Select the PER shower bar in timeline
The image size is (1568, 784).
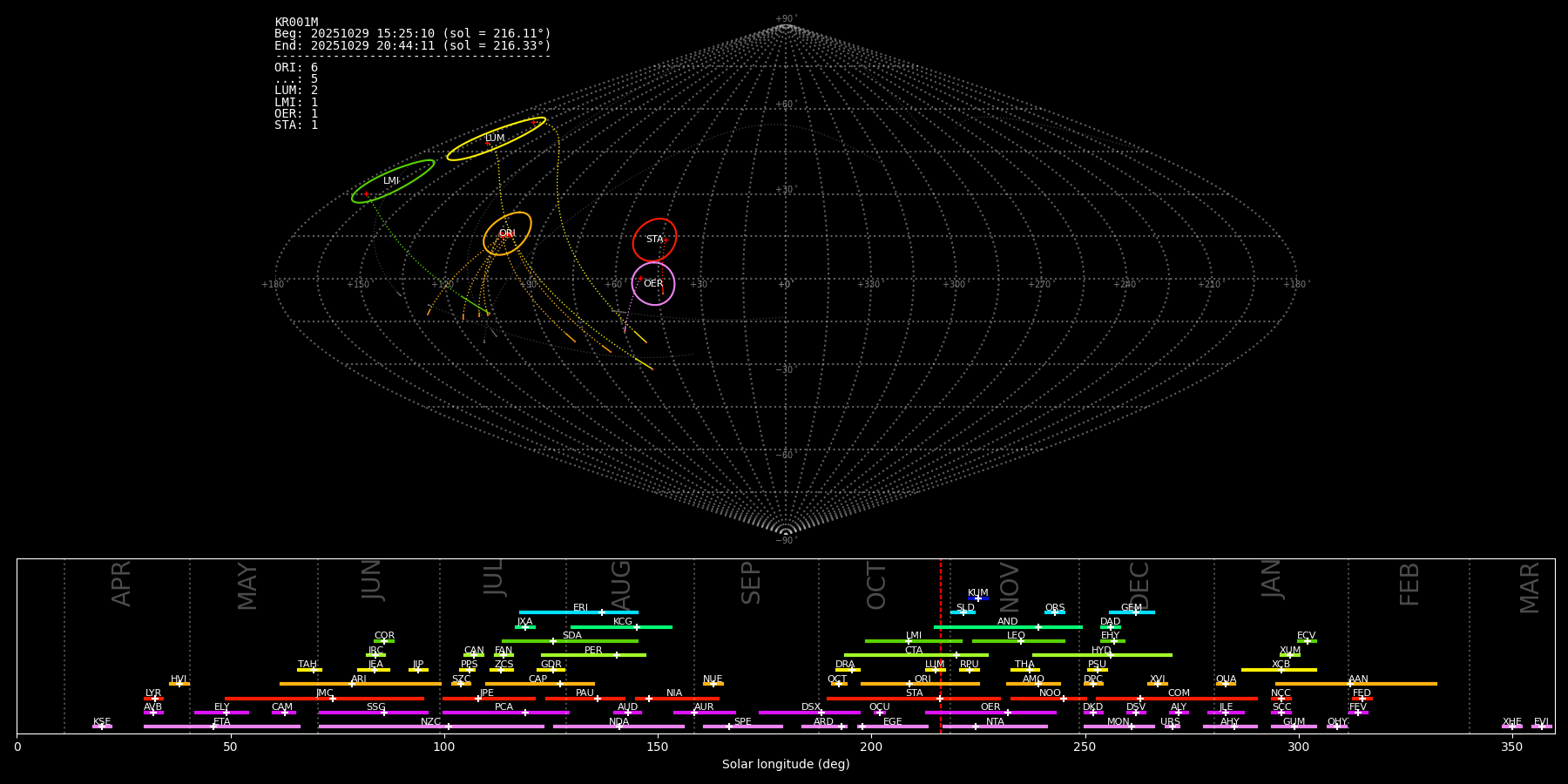tap(593, 655)
